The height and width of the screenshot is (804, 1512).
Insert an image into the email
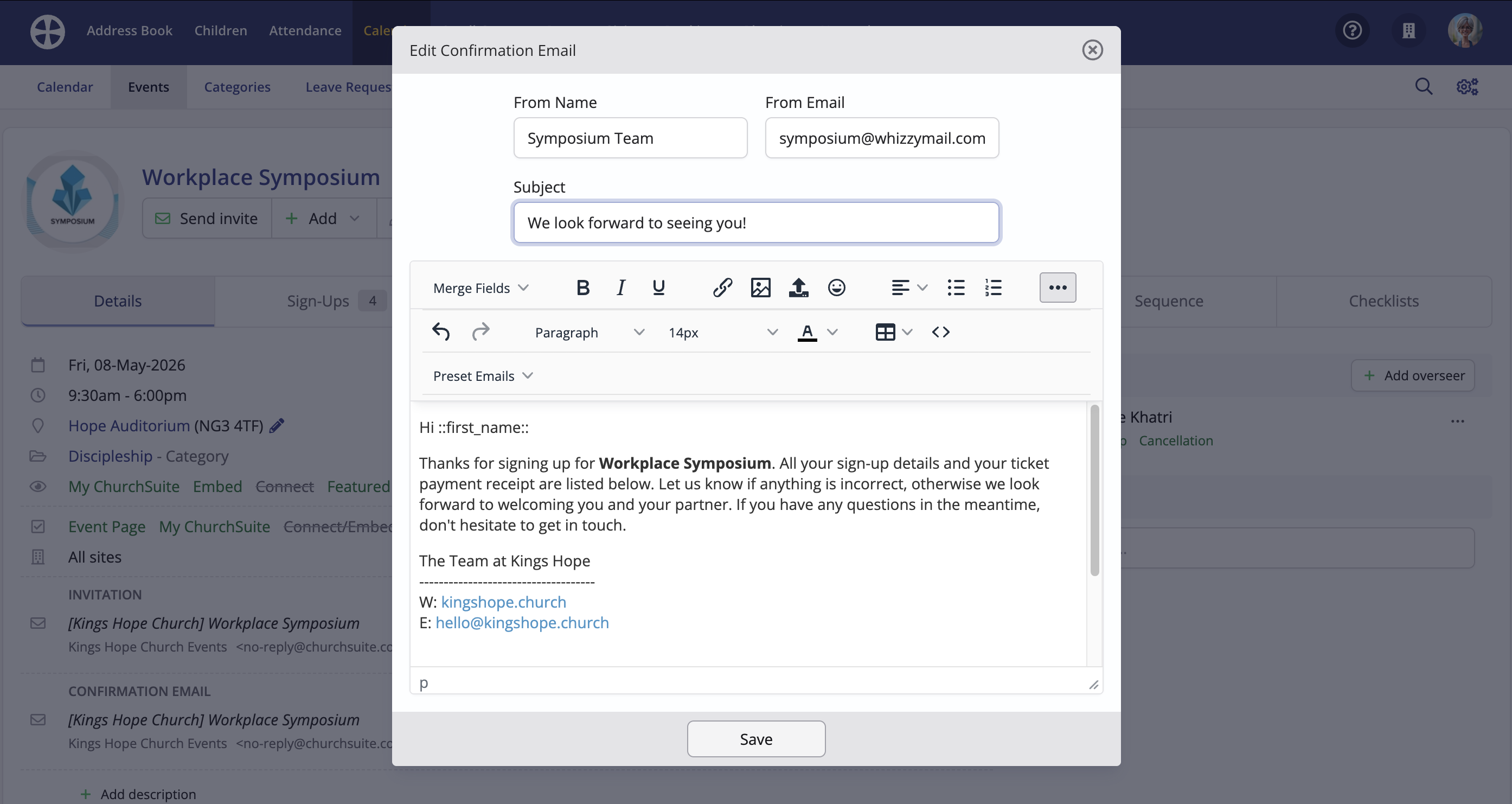point(761,288)
